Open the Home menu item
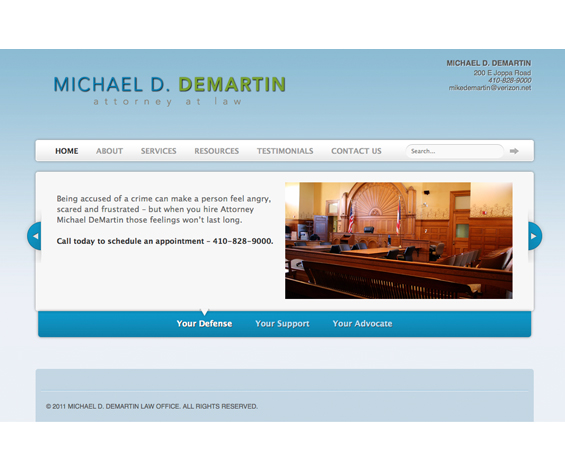 [67, 151]
